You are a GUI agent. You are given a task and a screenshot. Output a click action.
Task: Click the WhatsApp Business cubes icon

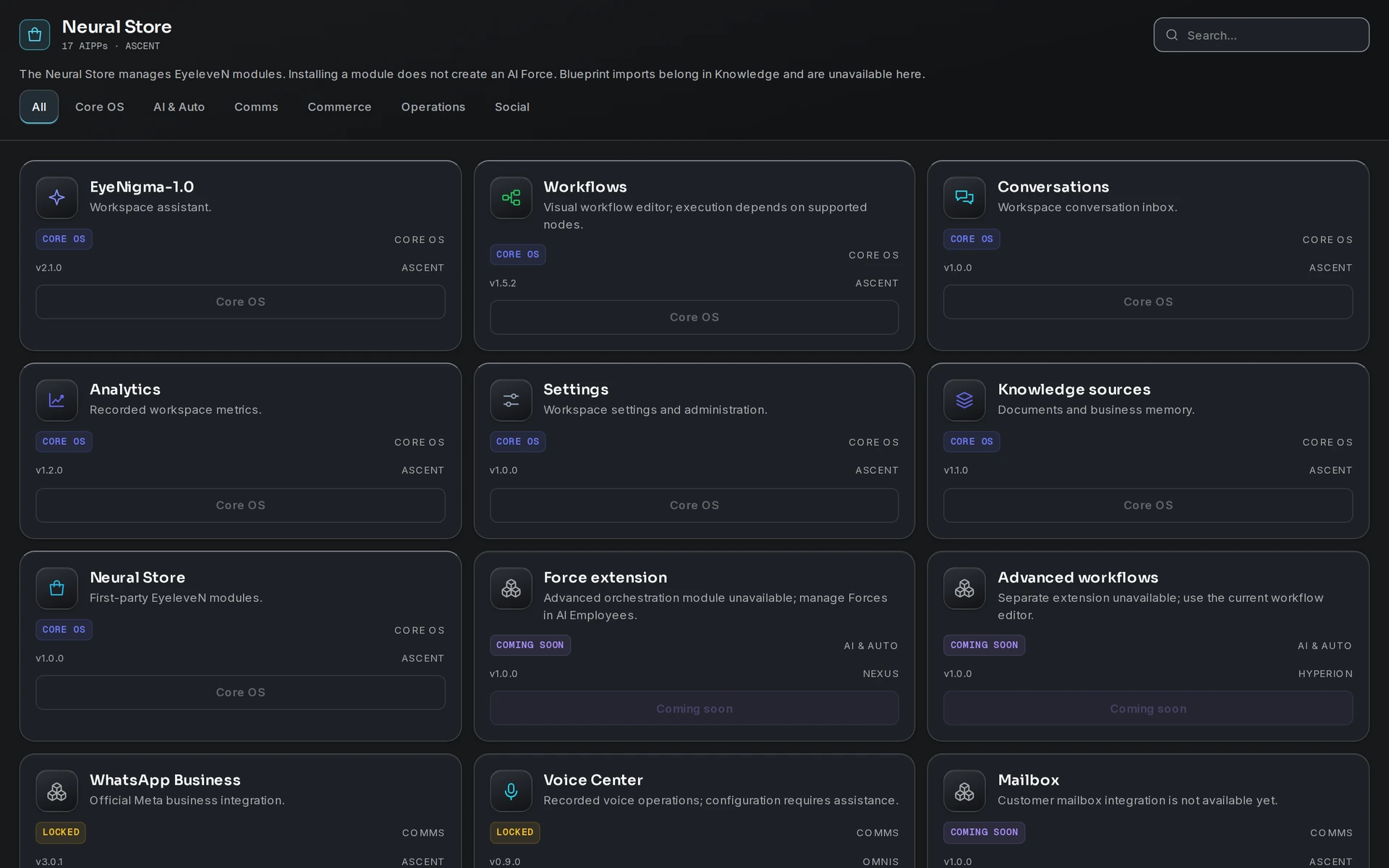point(56,791)
